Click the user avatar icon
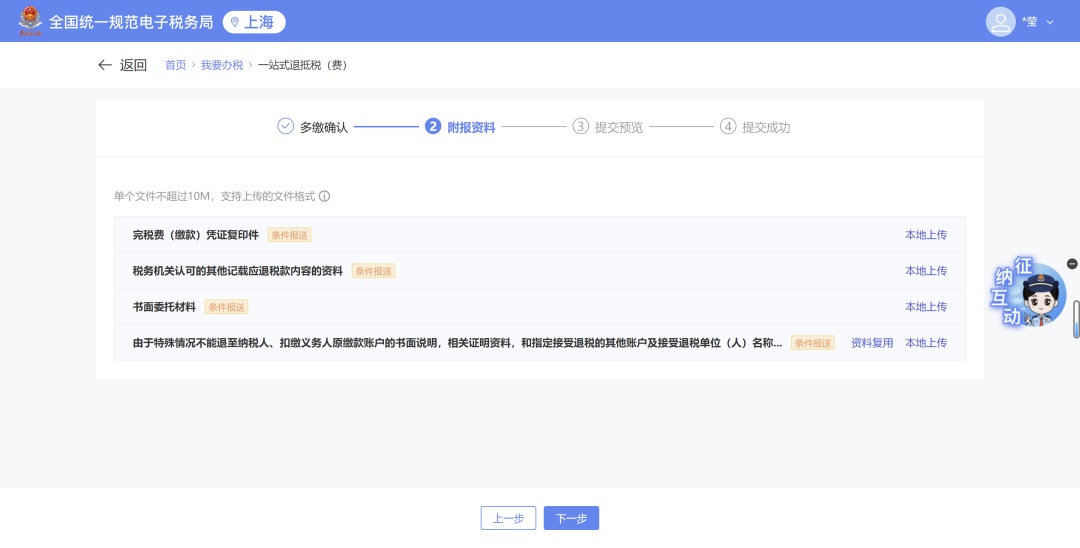The image size is (1080, 548). point(1000,22)
